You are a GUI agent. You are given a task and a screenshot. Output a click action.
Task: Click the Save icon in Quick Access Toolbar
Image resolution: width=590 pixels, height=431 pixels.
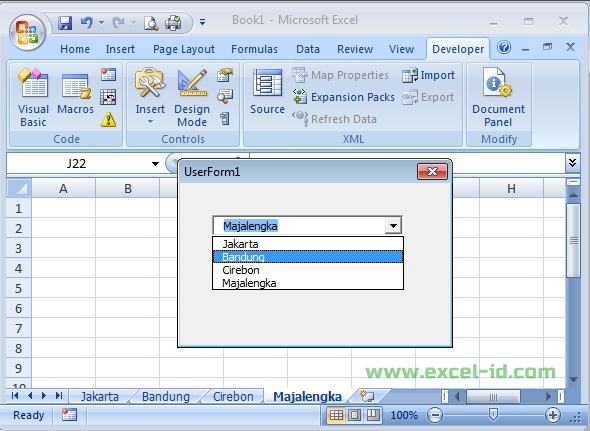coord(65,23)
